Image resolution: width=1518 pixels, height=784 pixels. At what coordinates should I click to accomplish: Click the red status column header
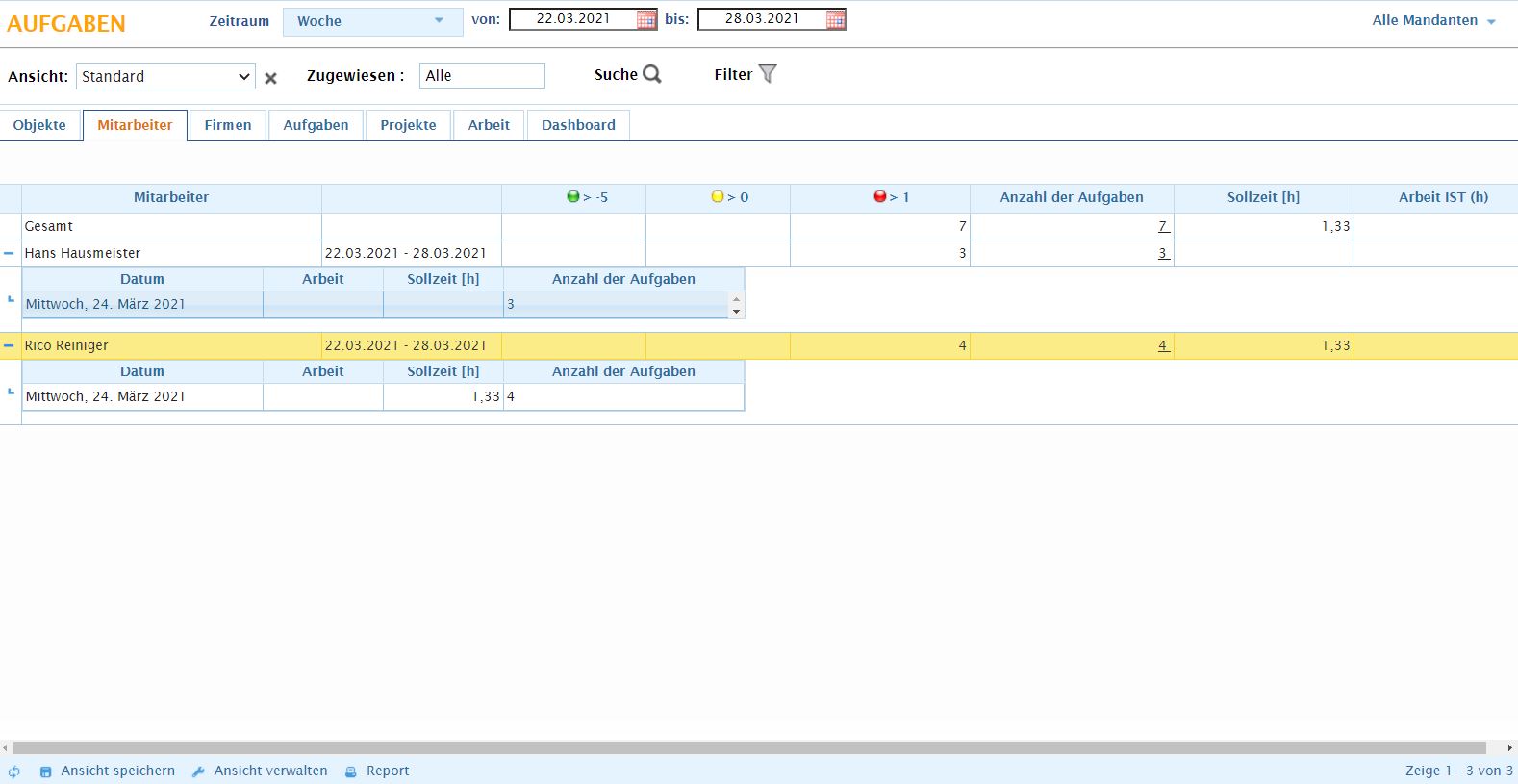pyautogui.click(x=880, y=197)
